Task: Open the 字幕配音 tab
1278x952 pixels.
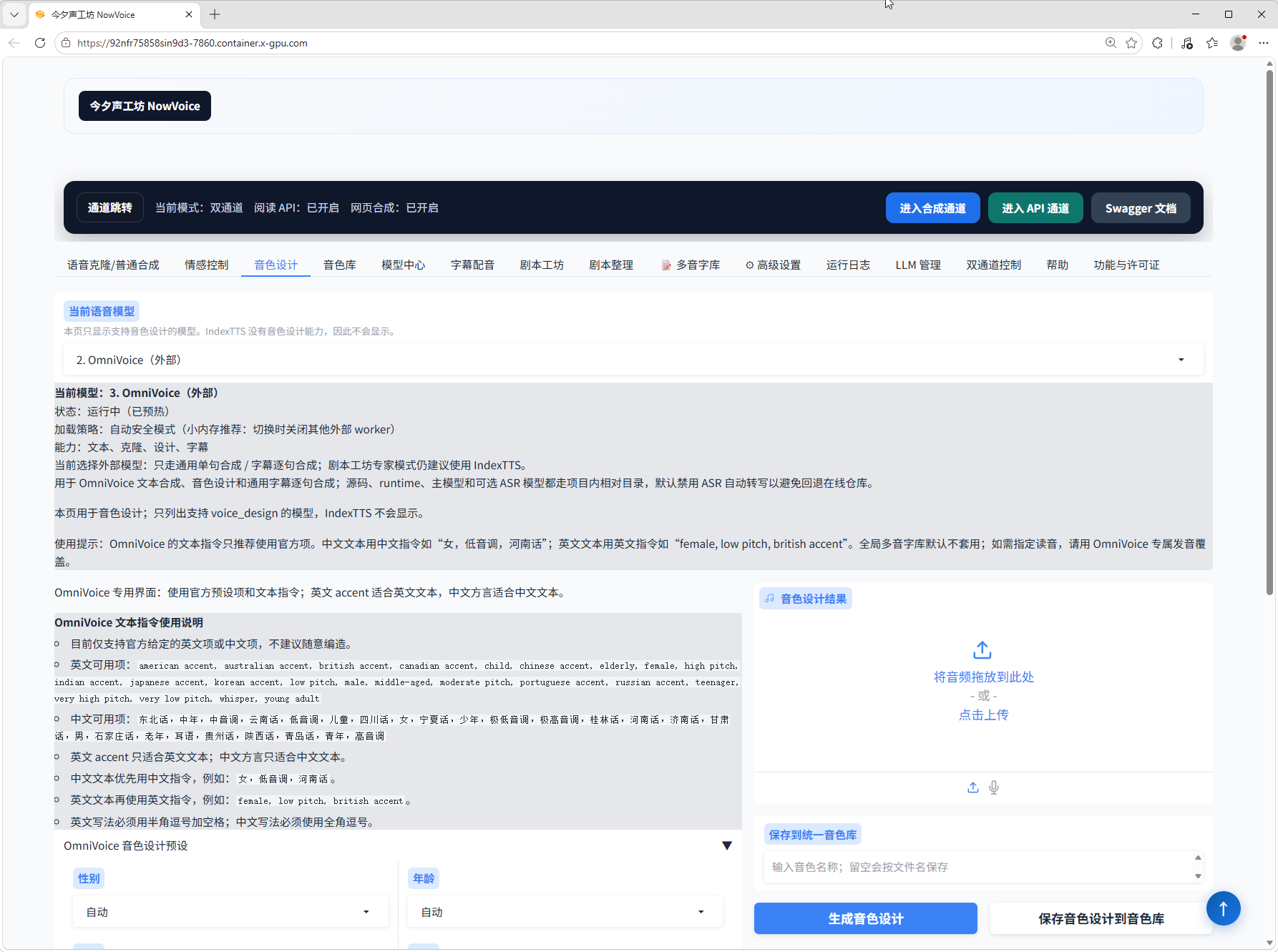Action: pos(472,265)
